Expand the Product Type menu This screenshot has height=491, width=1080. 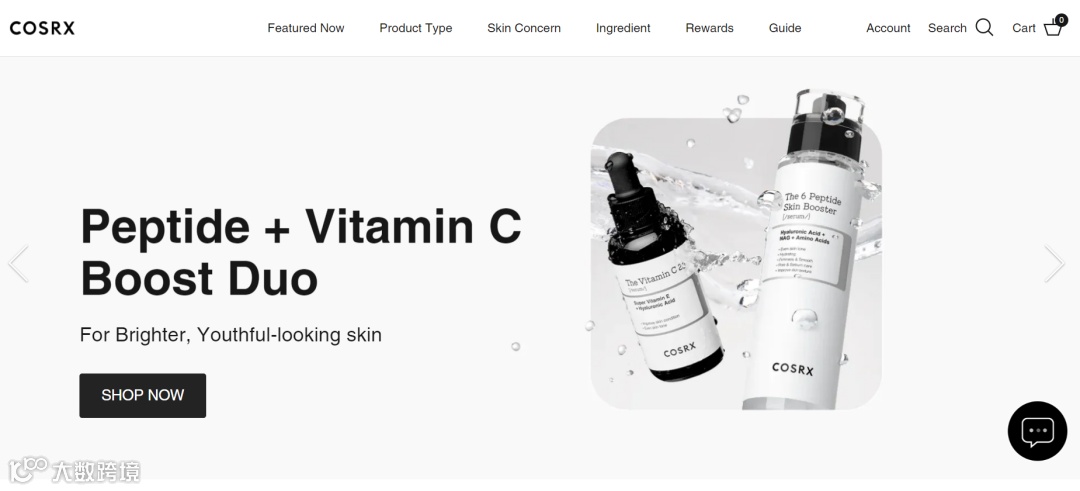[x=415, y=28]
